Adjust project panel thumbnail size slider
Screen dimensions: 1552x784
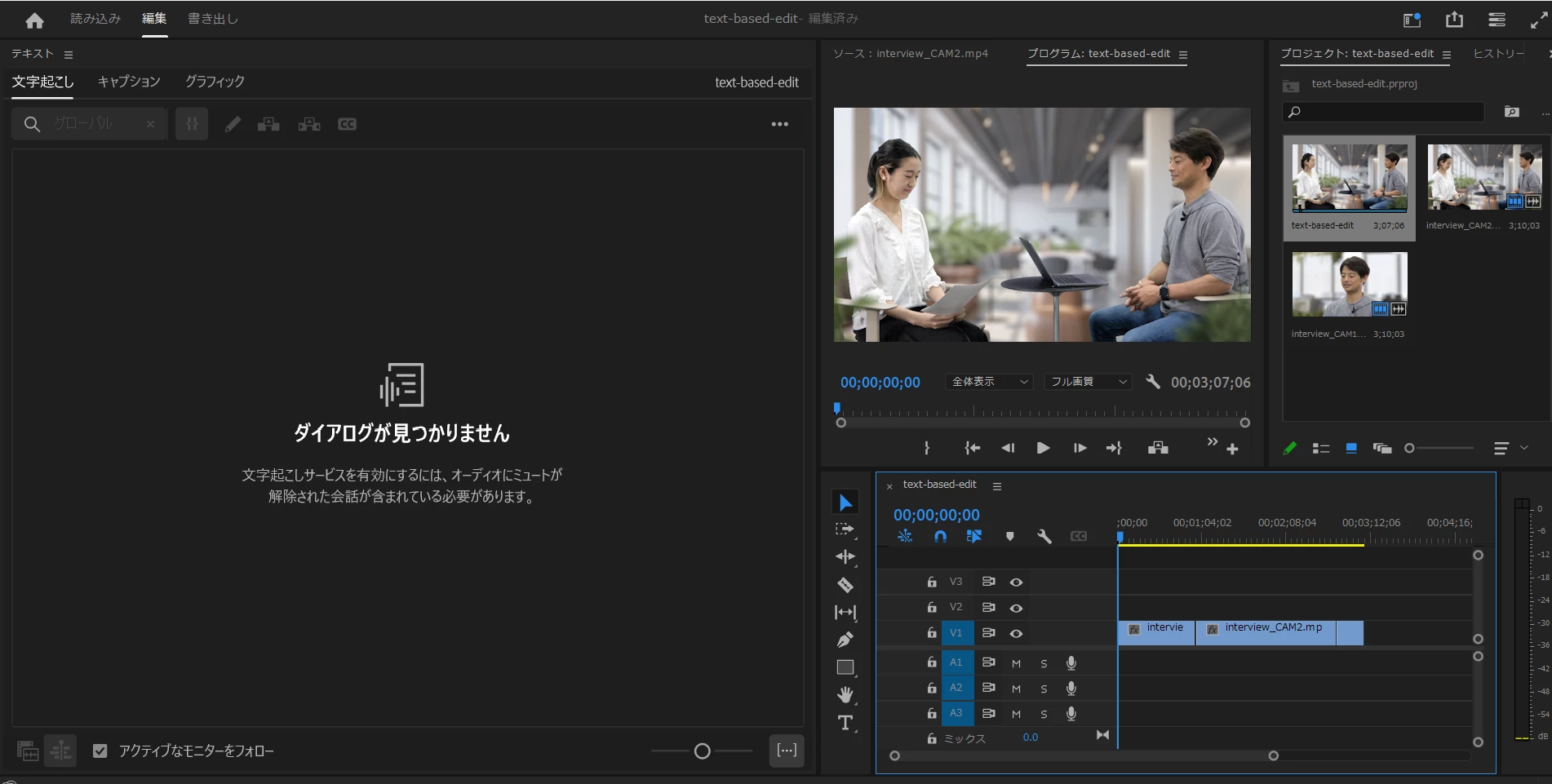(x=1409, y=448)
